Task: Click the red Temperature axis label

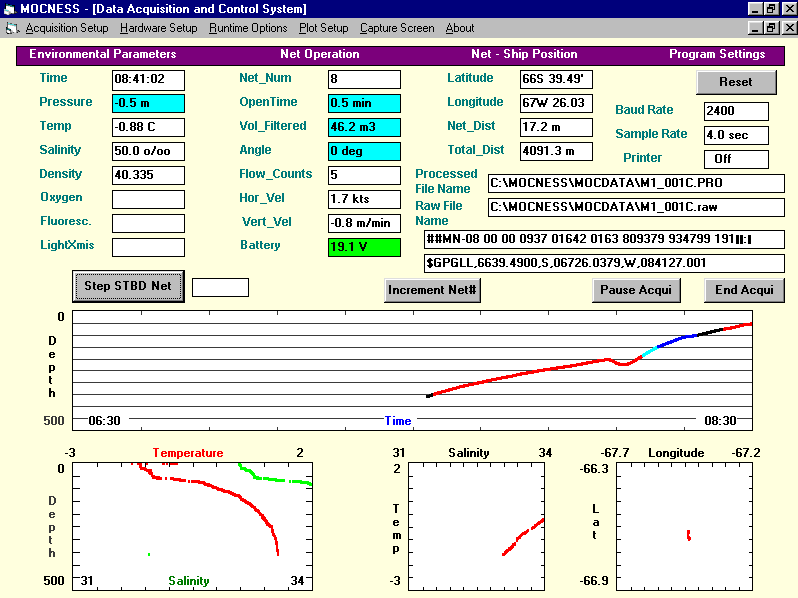Action: click(188, 453)
